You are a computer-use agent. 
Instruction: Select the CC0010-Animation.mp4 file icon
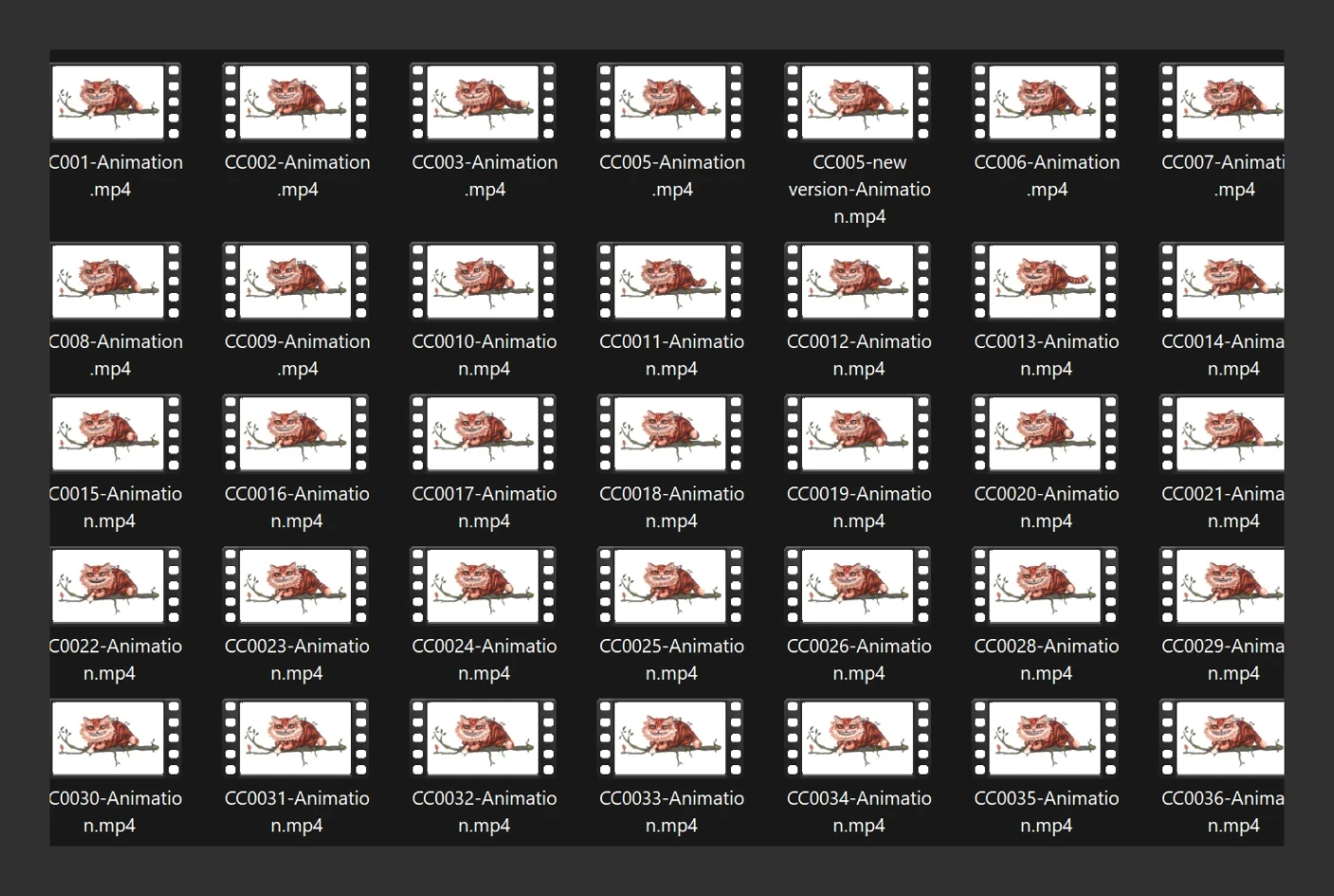pos(483,282)
